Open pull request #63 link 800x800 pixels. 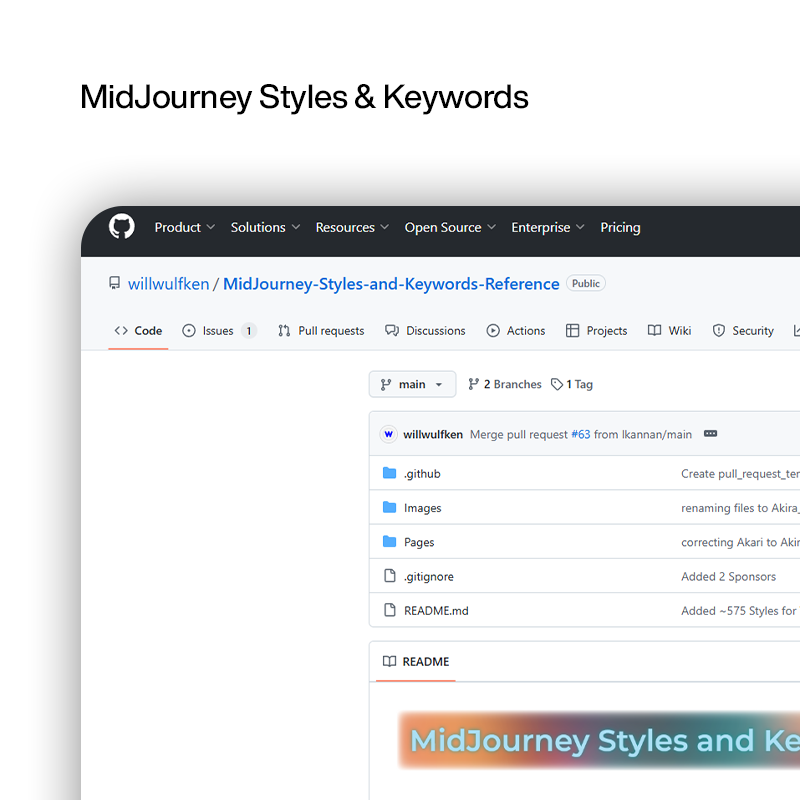tap(581, 434)
